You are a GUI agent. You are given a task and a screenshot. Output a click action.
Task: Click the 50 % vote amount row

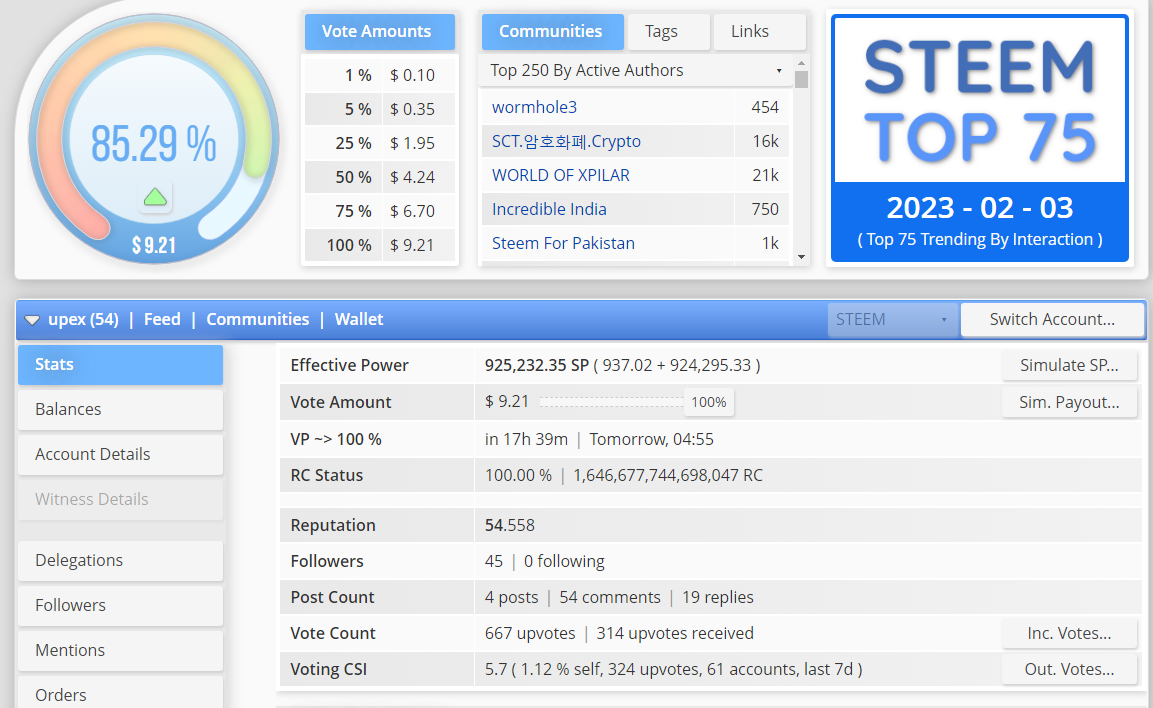pos(379,177)
